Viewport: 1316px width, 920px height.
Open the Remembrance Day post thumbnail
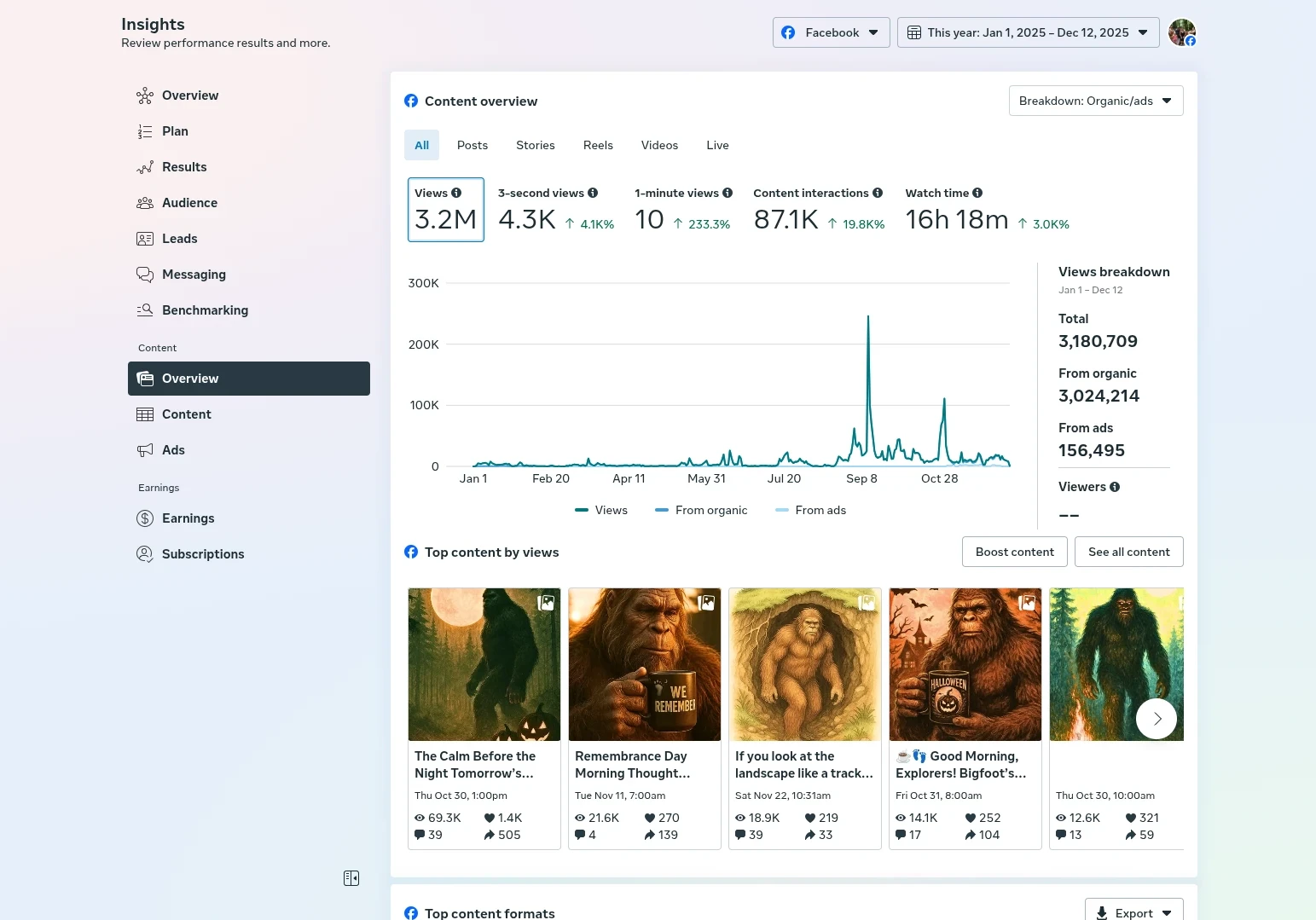click(644, 664)
